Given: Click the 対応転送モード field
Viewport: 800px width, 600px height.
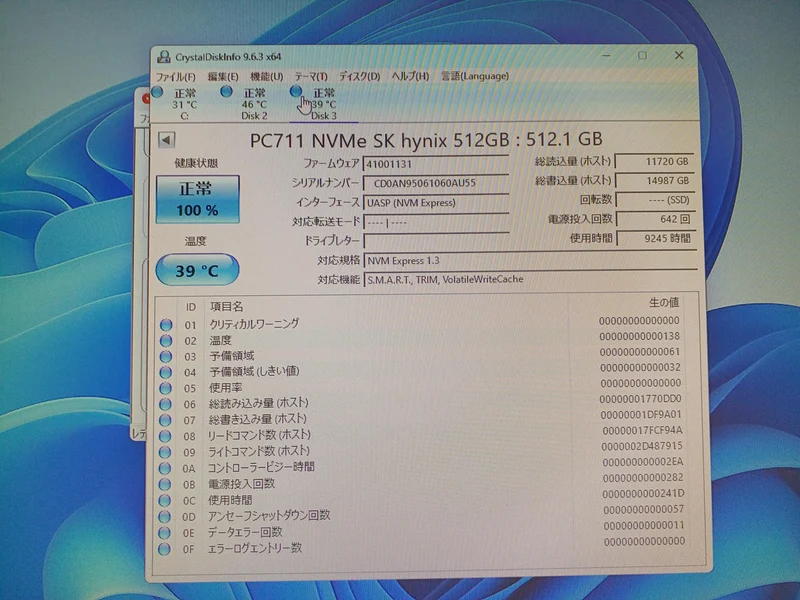Looking at the screenshot, I should [436, 222].
